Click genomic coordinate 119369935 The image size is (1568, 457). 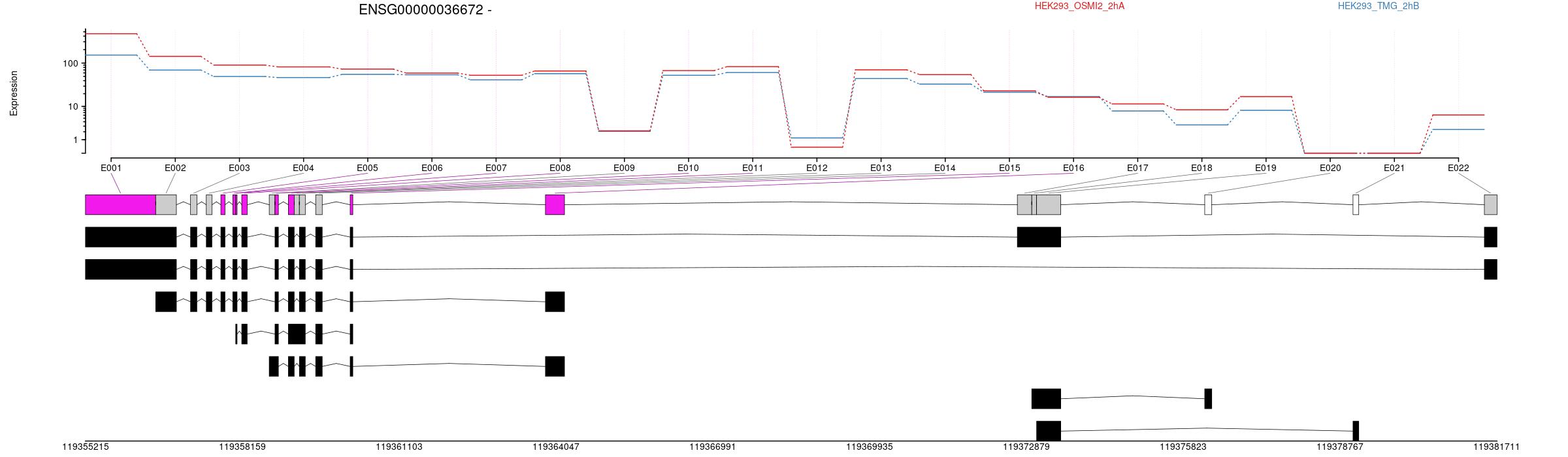(x=870, y=447)
